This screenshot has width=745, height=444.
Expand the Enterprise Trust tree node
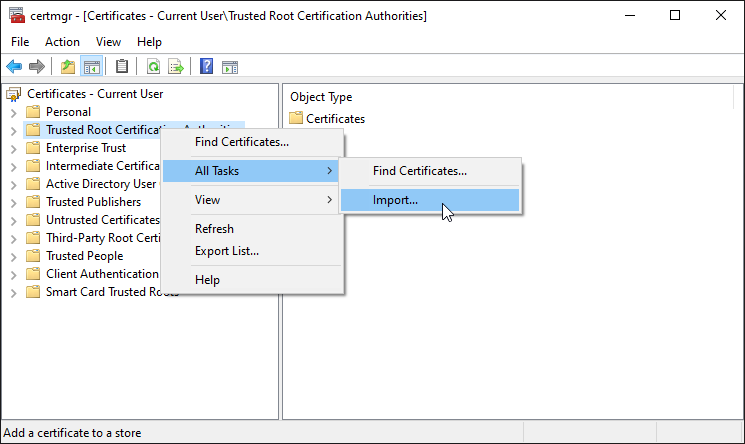coord(14,149)
